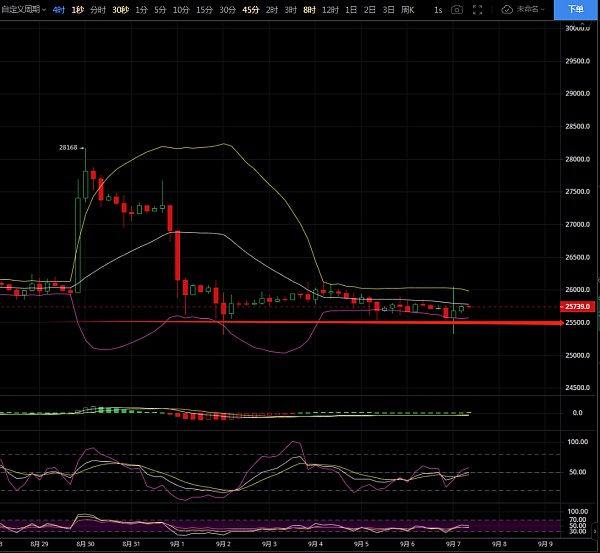The height and width of the screenshot is (553, 600).
Task: Select the 30秒 interval
Action: click(120, 9)
